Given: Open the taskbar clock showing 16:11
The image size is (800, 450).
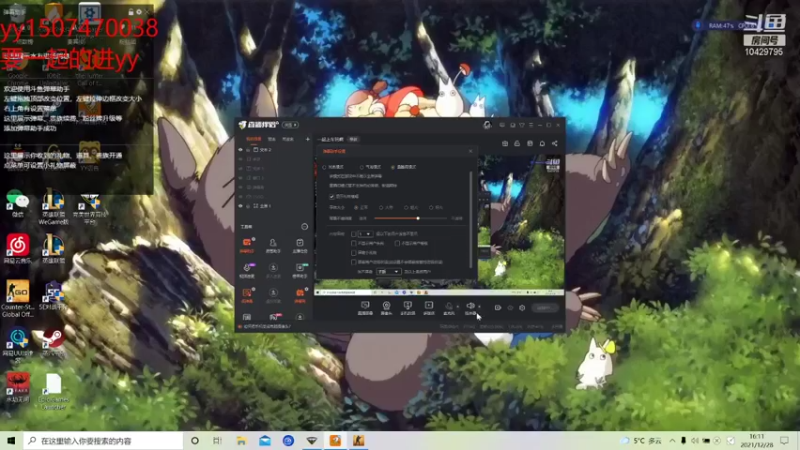Looking at the screenshot, I should [757, 440].
